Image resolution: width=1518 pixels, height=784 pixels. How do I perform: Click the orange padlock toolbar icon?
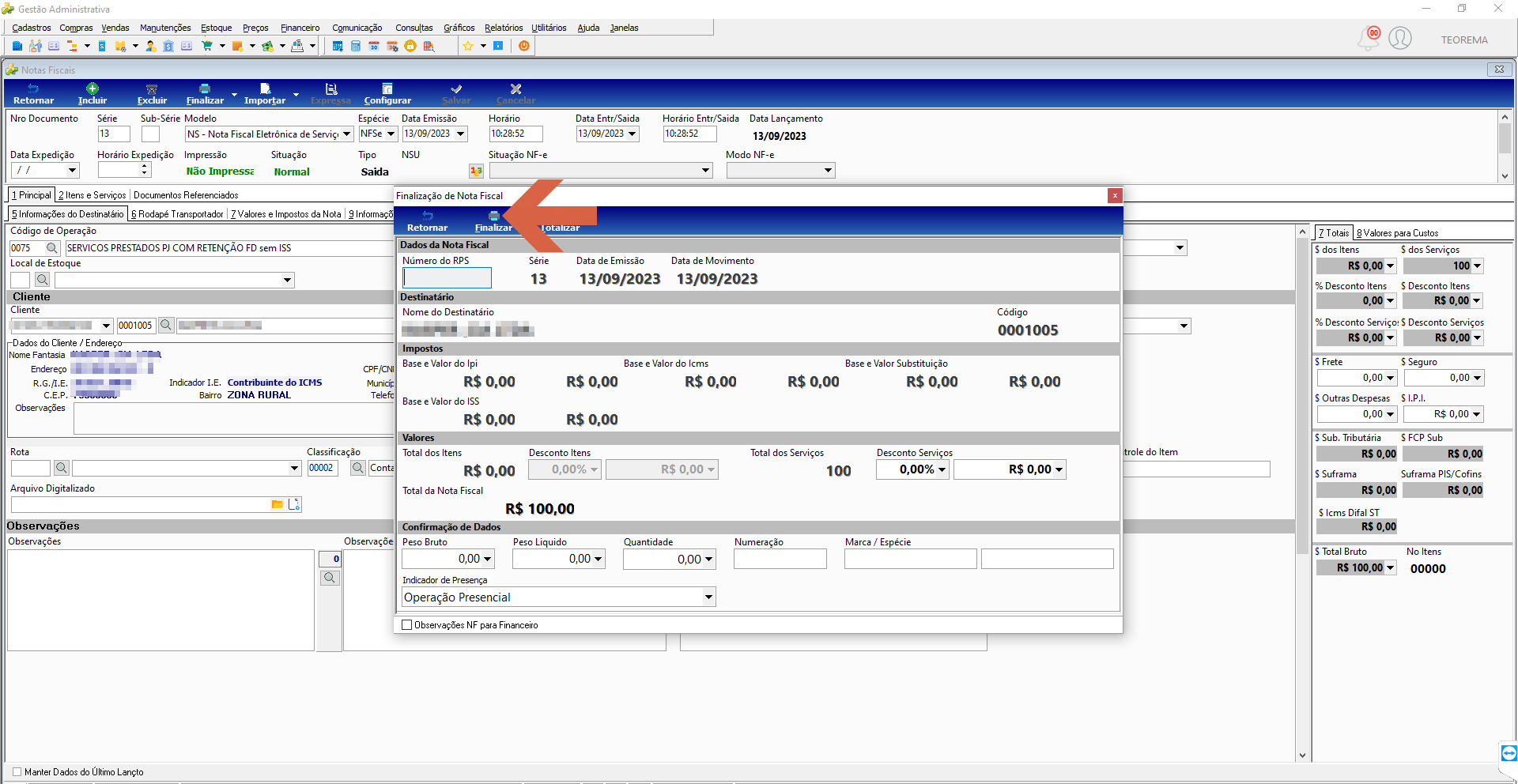(410, 46)
